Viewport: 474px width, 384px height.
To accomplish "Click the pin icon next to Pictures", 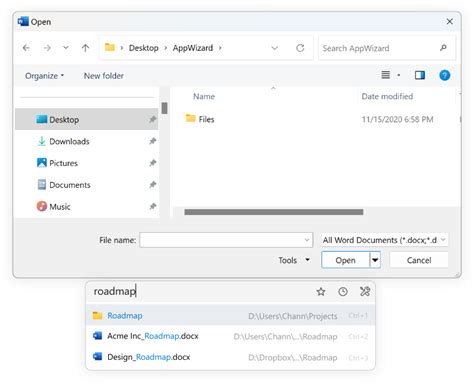I will tap(152, 163).
